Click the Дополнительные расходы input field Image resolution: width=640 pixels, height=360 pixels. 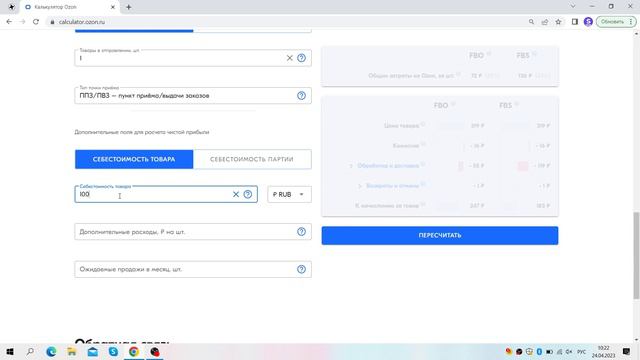193,232
